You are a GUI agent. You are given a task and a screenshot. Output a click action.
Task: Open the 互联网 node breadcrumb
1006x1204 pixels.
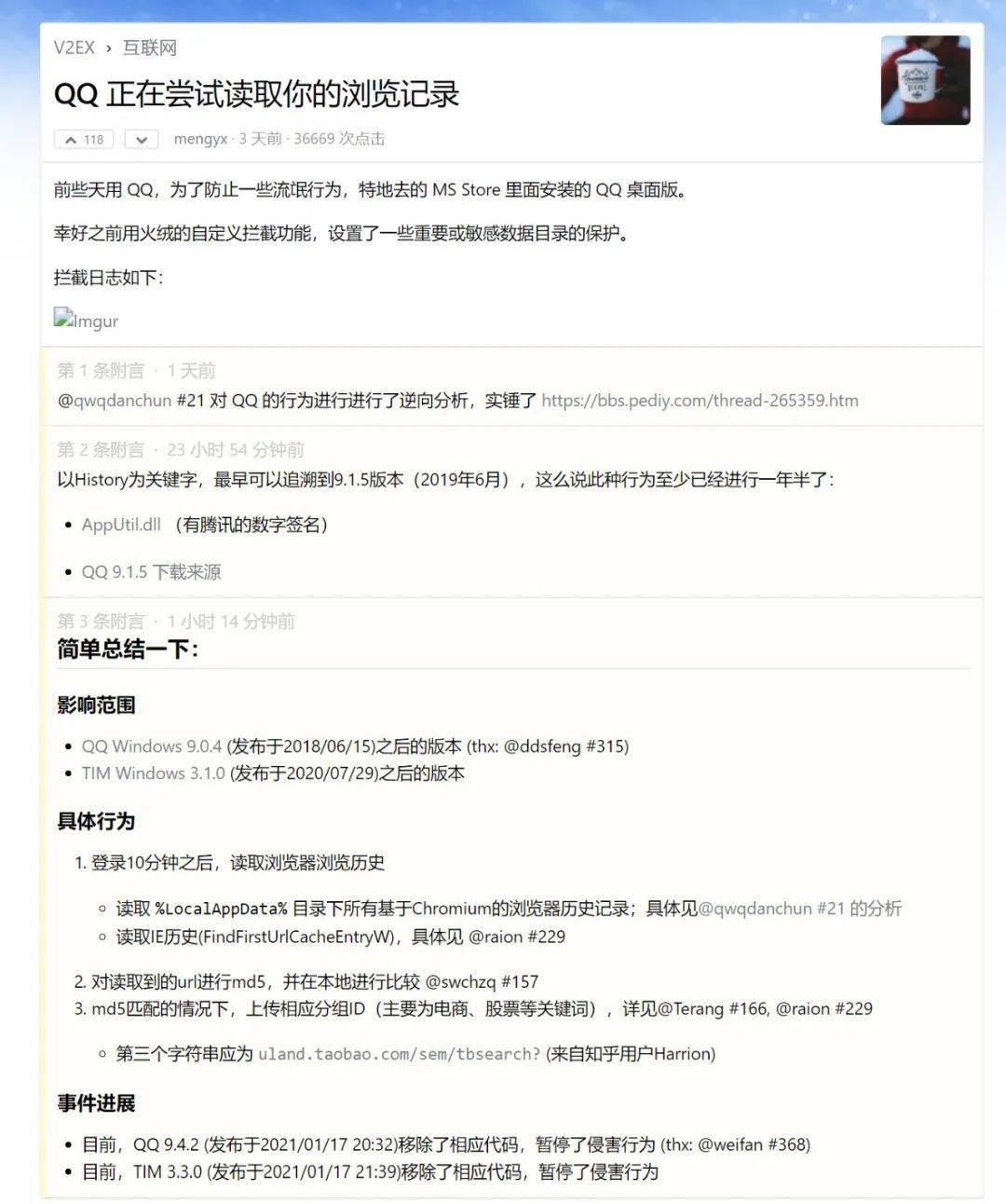(x=150, y=48)
